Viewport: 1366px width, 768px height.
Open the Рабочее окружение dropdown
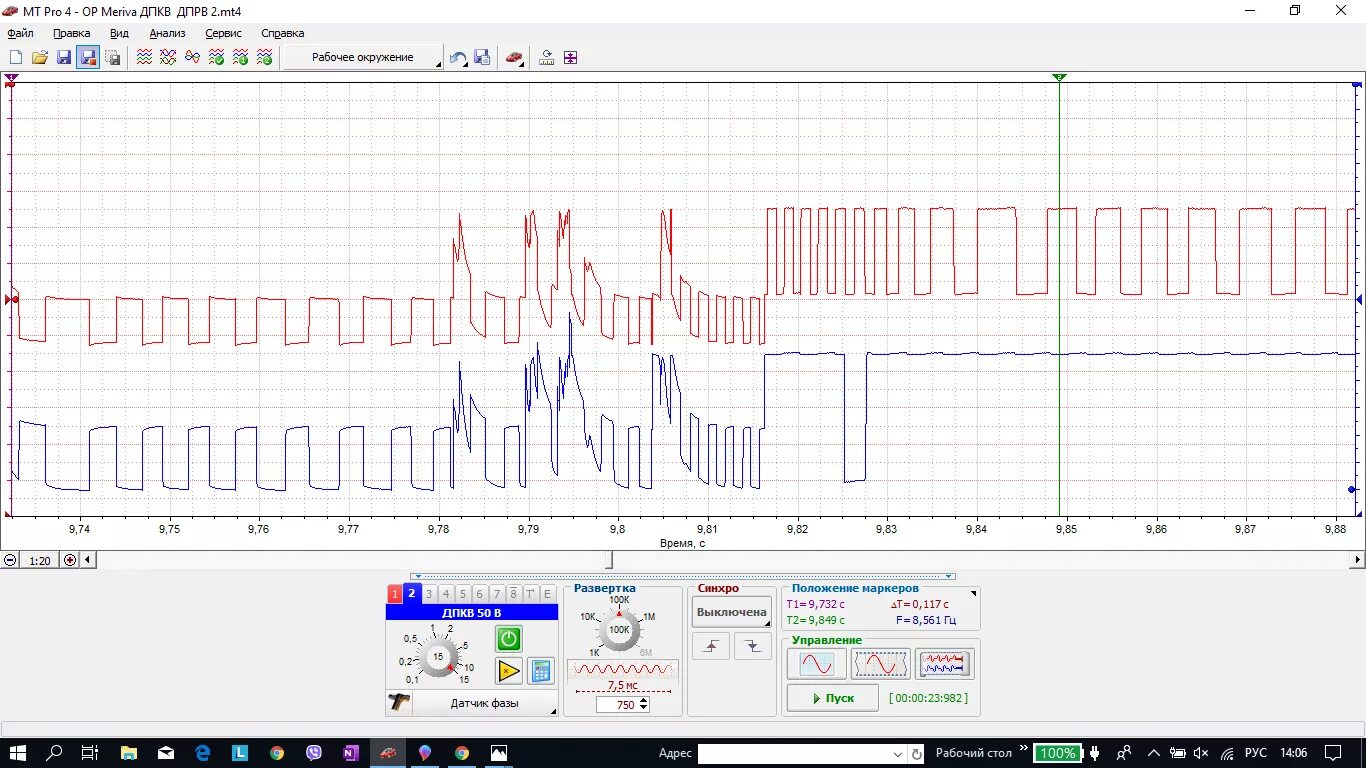[363, 58]
